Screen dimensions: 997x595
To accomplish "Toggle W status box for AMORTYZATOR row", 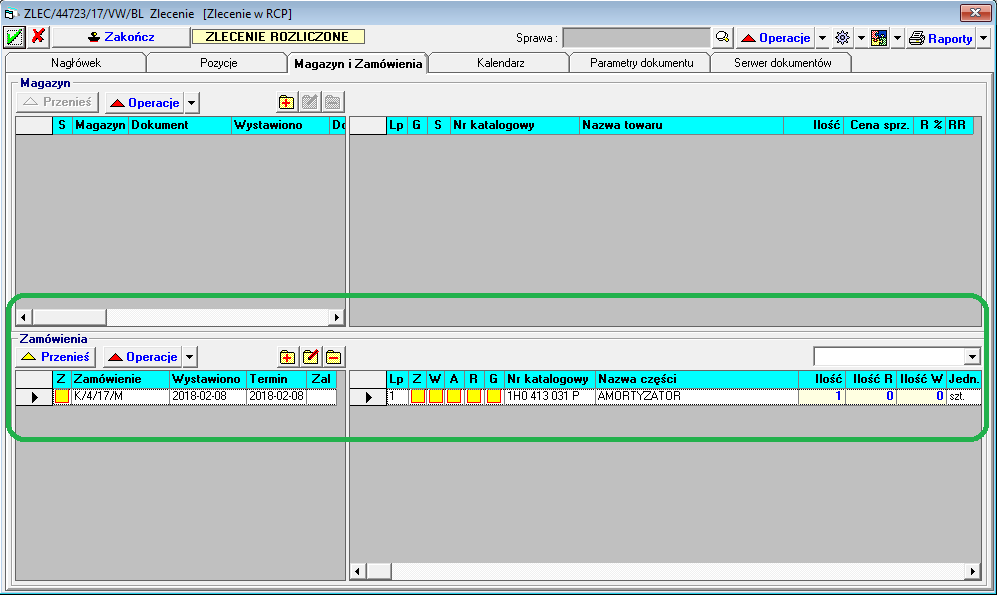I will click(x=436, y=397).
